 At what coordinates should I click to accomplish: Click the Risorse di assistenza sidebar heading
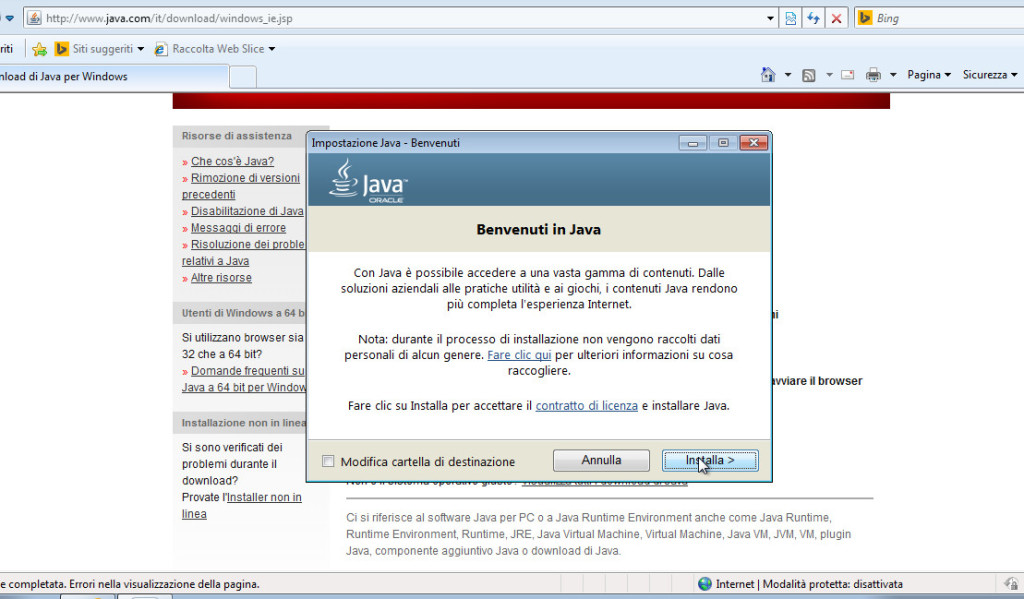click(x=236, y=136)
